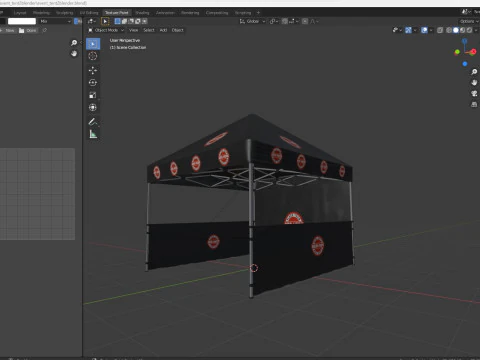This screenshot has height=360, width=480.
Task: Choose the second selection mode icon
Action: (124, 21)
